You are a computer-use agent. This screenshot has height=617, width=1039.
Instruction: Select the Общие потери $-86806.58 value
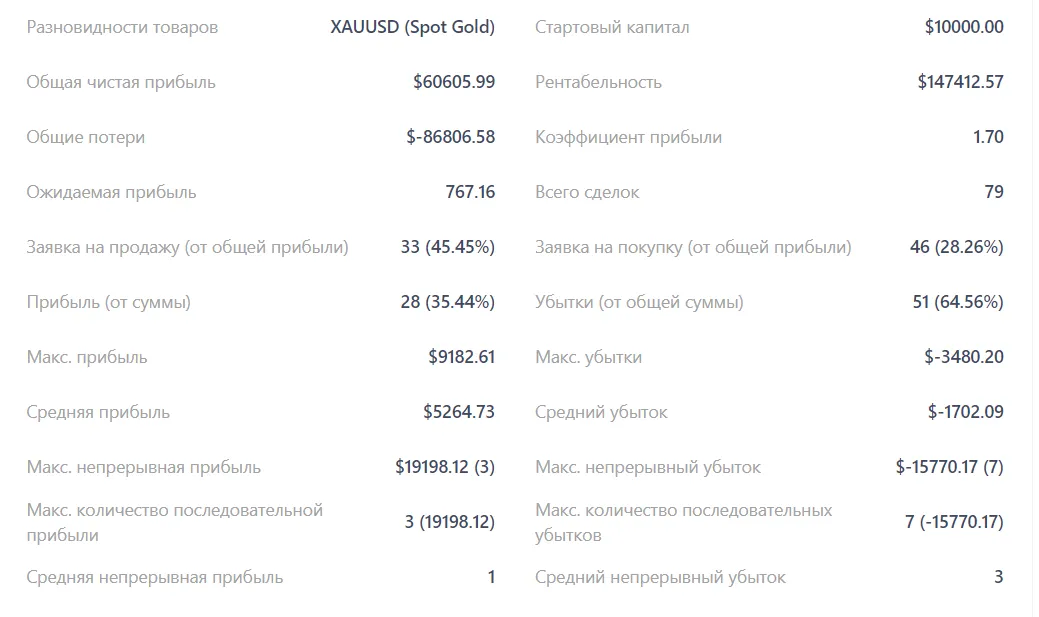click(x=451, y=137)
